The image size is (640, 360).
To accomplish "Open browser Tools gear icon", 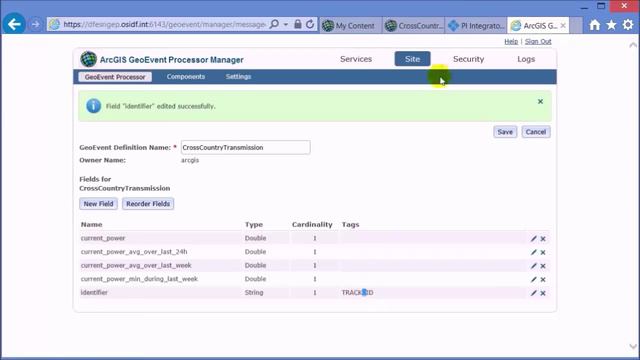I will pyautogui.click(x=628, y=25).
